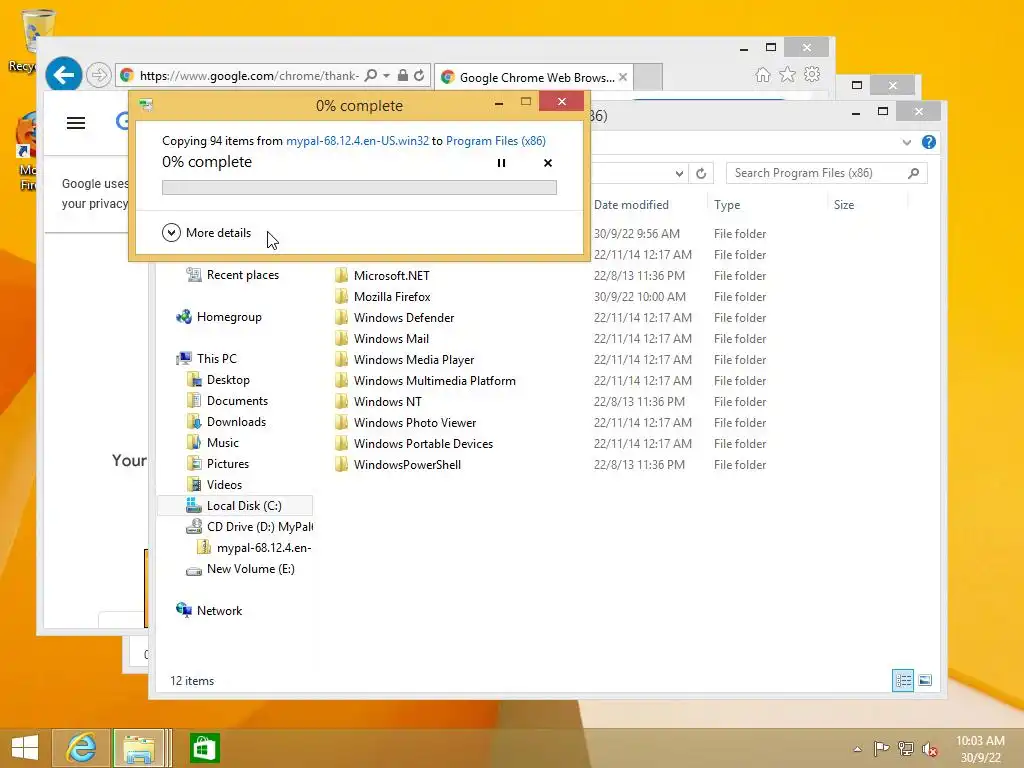This screenshot has width=1024, height=768.
Task: Open Homegroup in navigation pane
Action: click(x=219, y=317)
